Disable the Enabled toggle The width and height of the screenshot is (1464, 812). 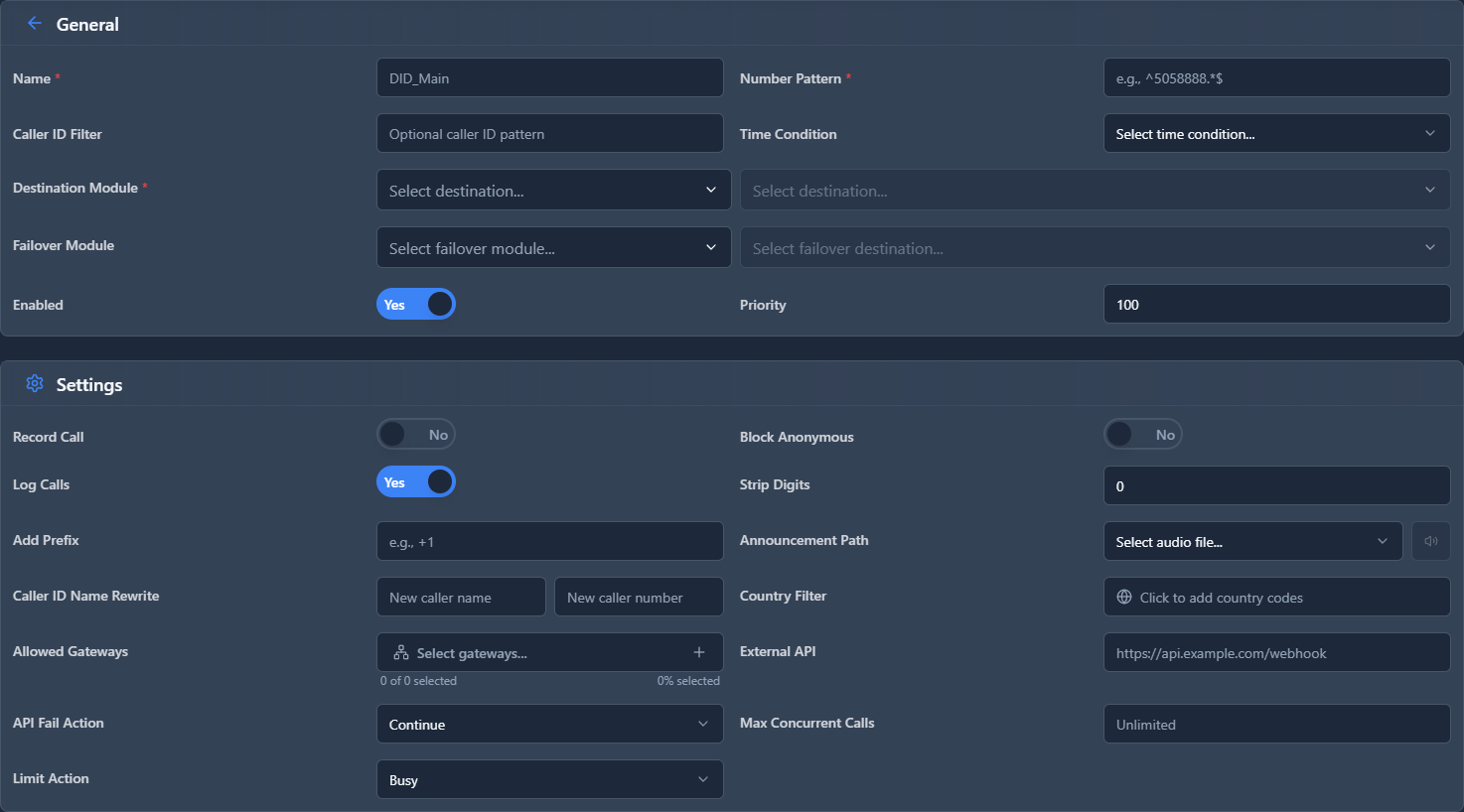click(416, 304)
